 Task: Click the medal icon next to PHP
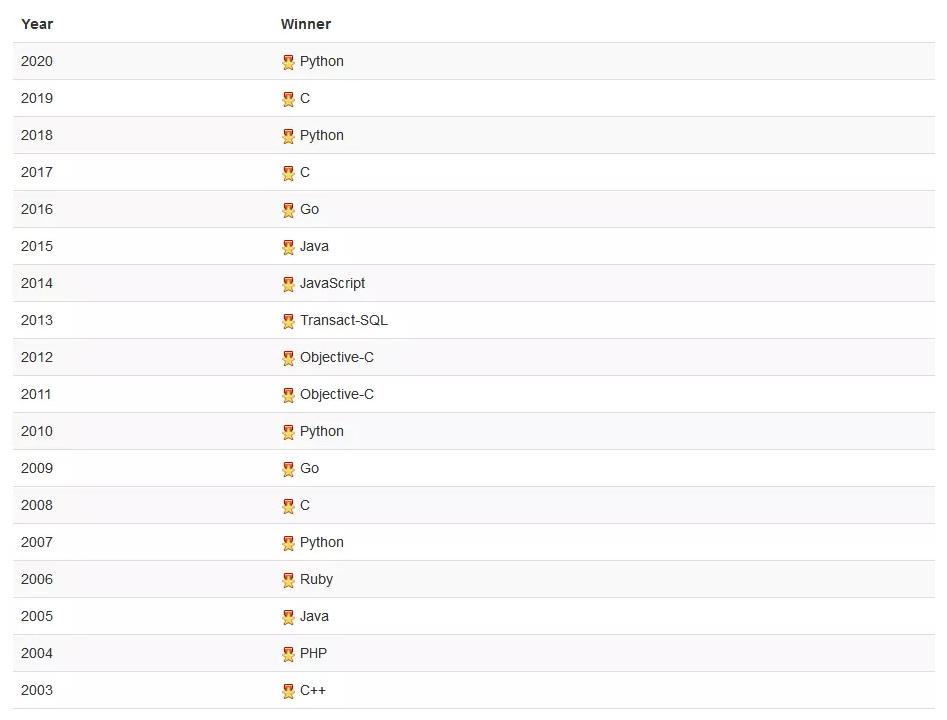pos(288,654)
